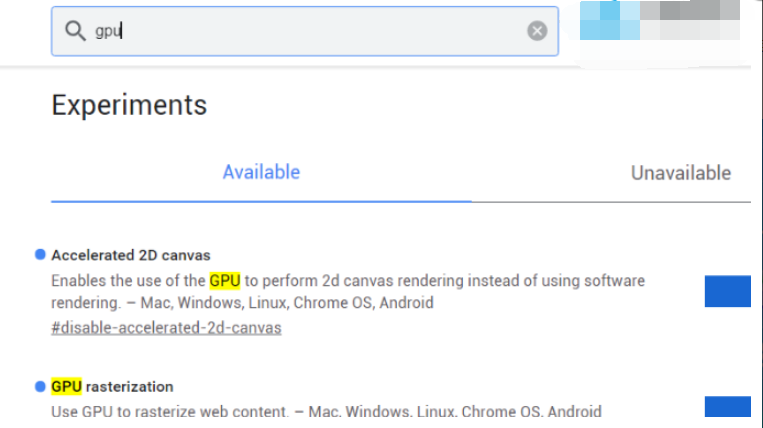
Task: Focus the search flags field containing "gpu"
Action: click(300, 31)
